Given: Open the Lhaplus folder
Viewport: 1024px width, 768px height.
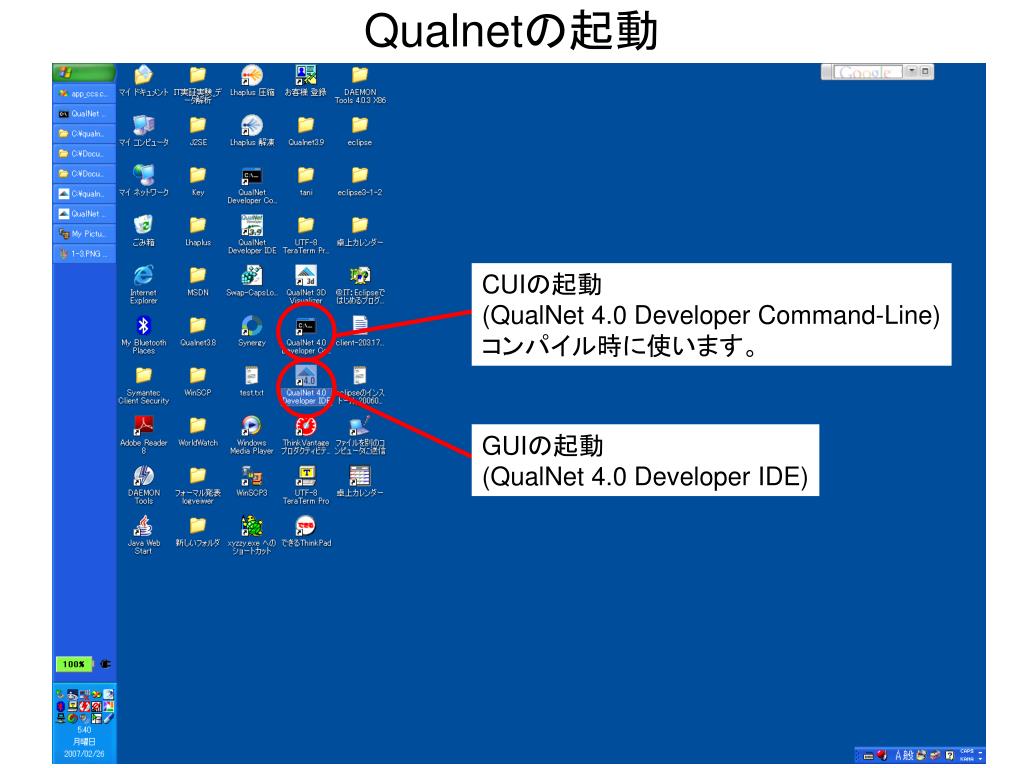Looking at the screenshot, I should point(198,231).
